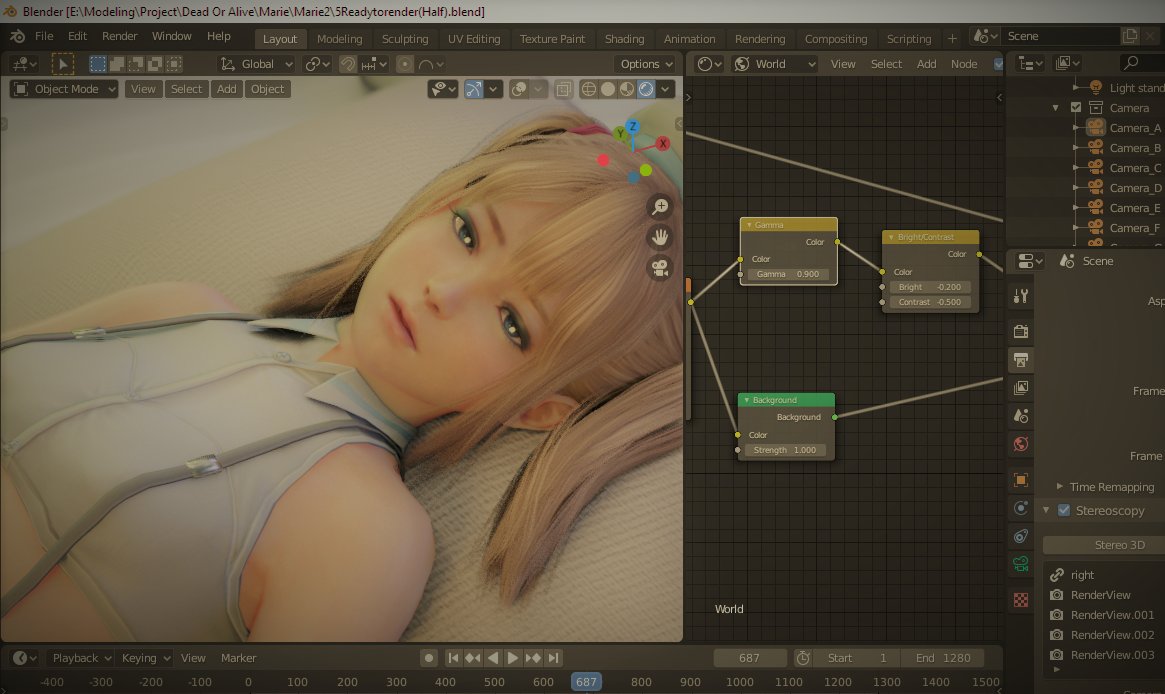The height and width of the screenshot is (694, 1165).
Task: Open the Global transform orientation dropdown
Action: point(256,64)
